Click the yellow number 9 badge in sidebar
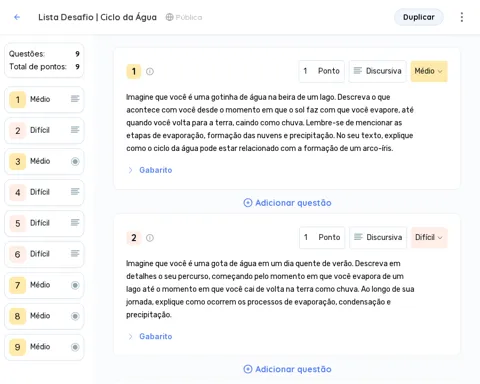480x384 pixels. [17, 347]
